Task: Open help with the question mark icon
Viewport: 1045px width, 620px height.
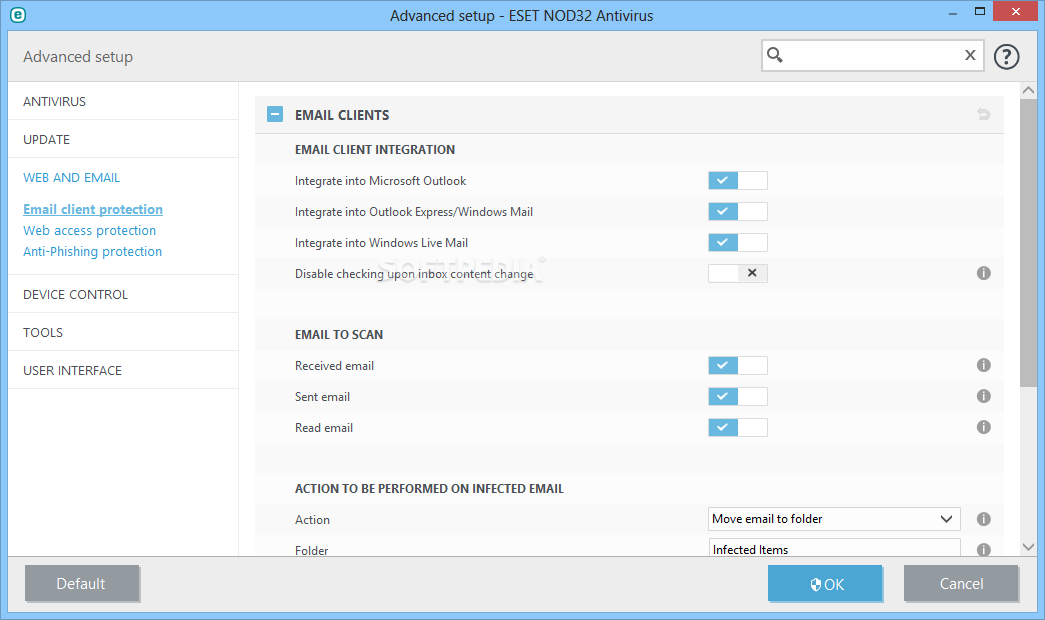Action: point(1006,57)
